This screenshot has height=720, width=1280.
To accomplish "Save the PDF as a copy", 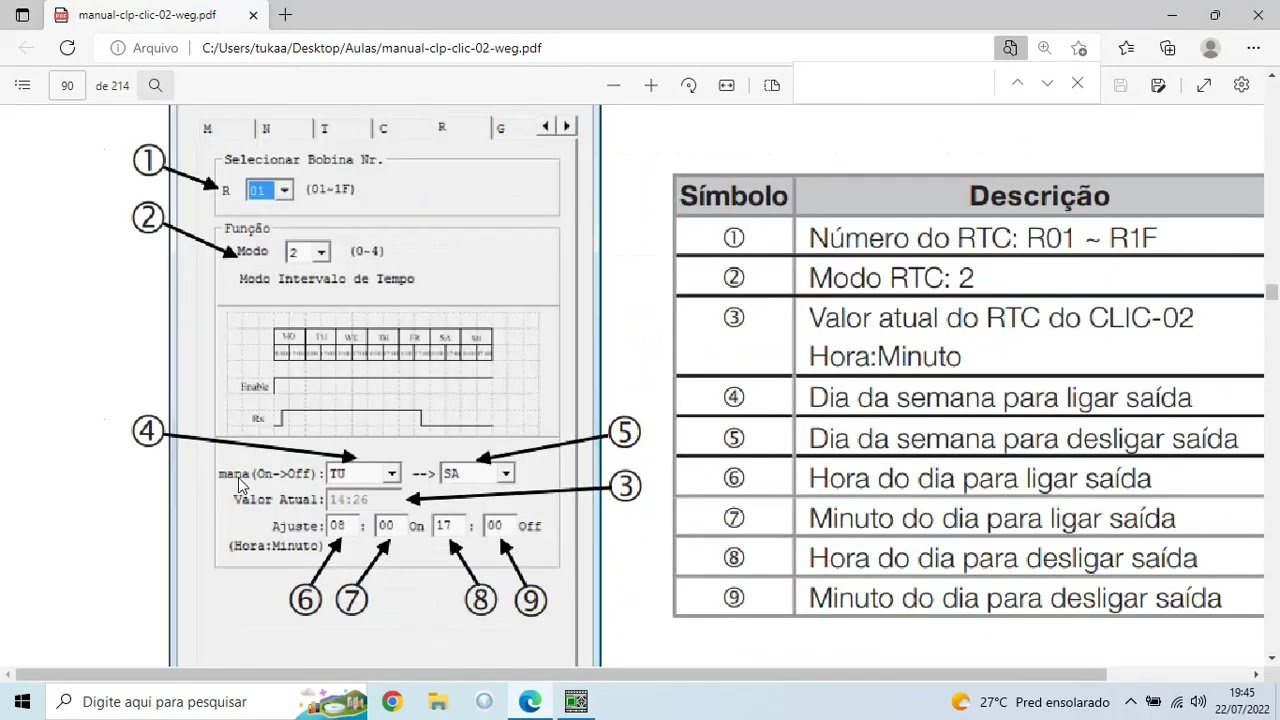I will 1158,86.
